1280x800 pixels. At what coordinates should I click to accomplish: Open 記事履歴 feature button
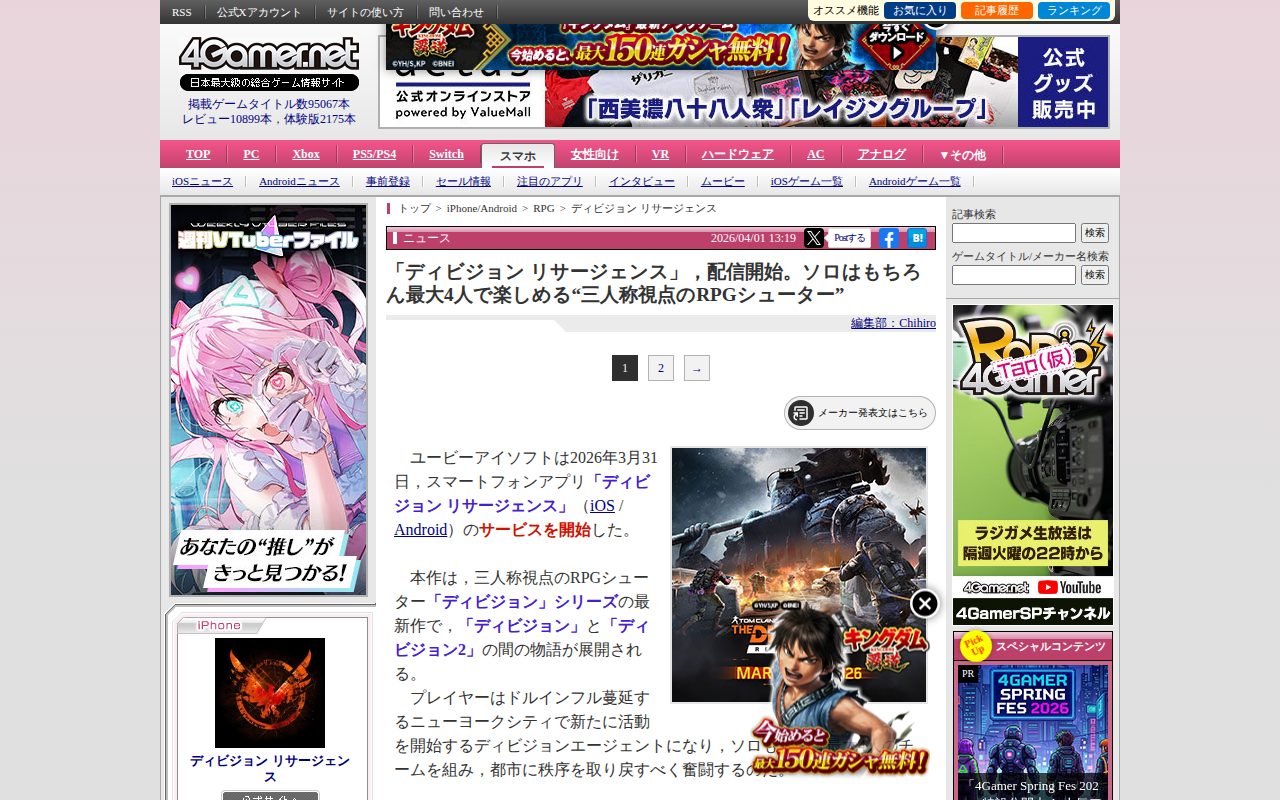[996, 10]
